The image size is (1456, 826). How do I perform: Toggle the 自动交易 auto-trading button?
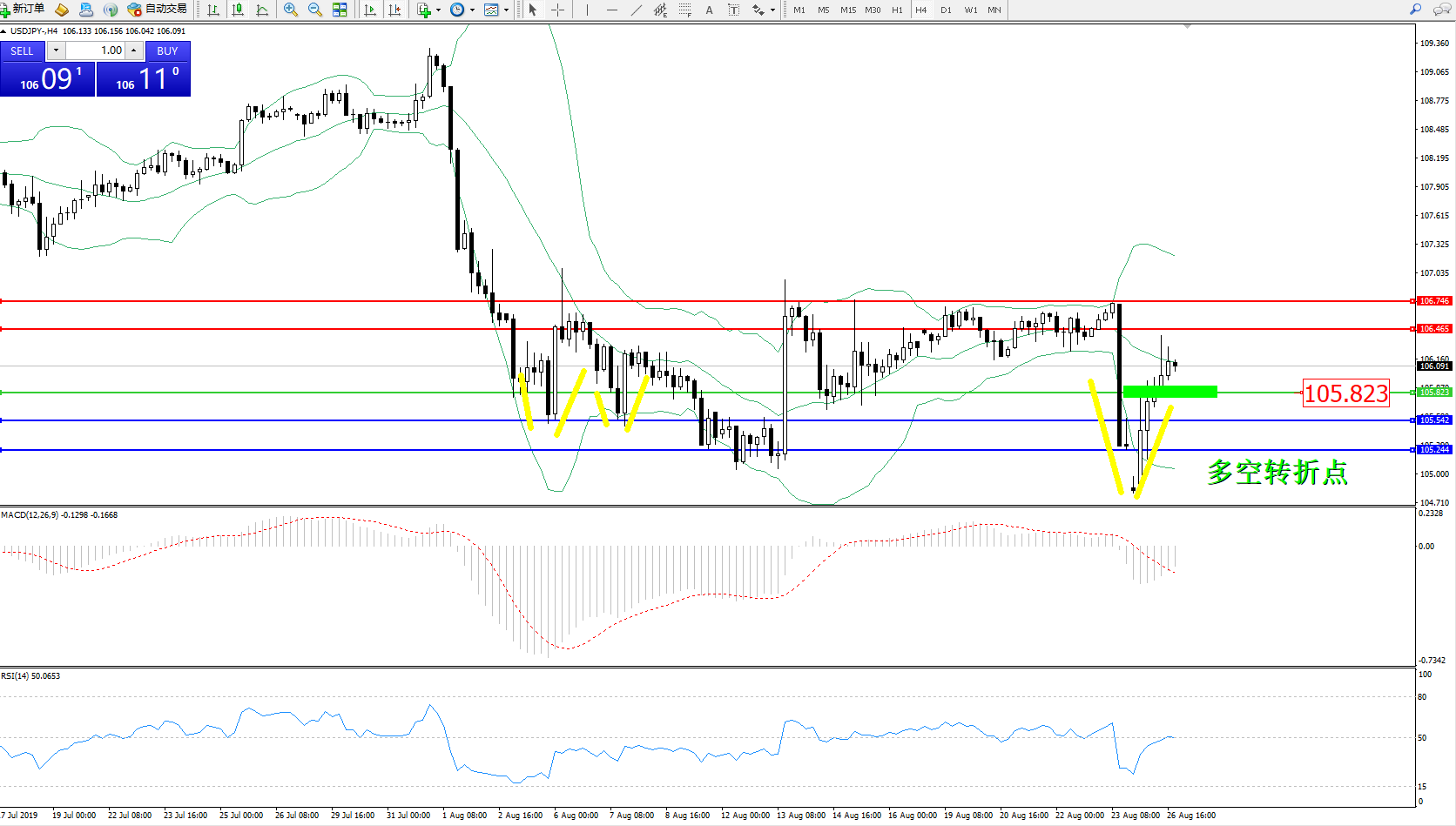158,10
